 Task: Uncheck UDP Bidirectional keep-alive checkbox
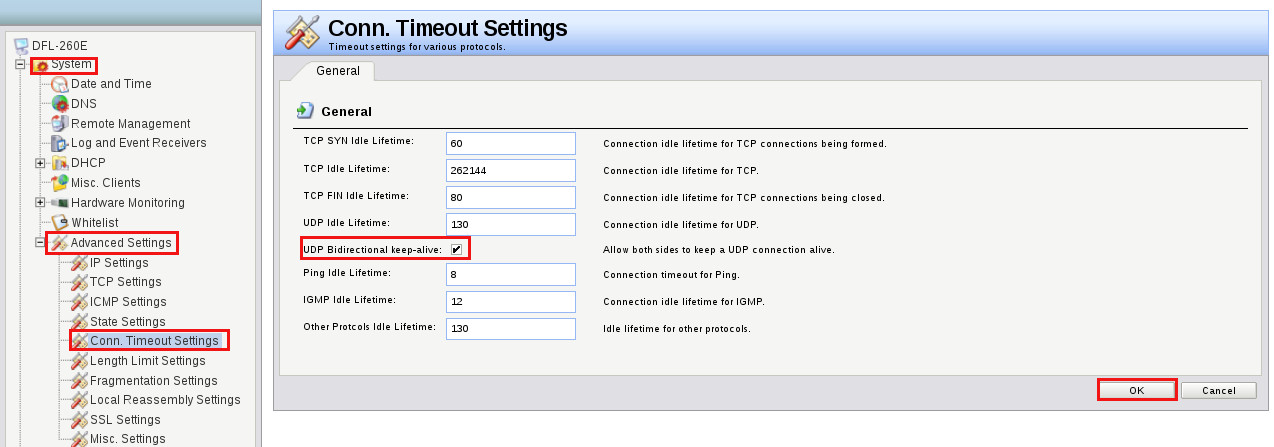pyautogui.click(x=456, y=248)
